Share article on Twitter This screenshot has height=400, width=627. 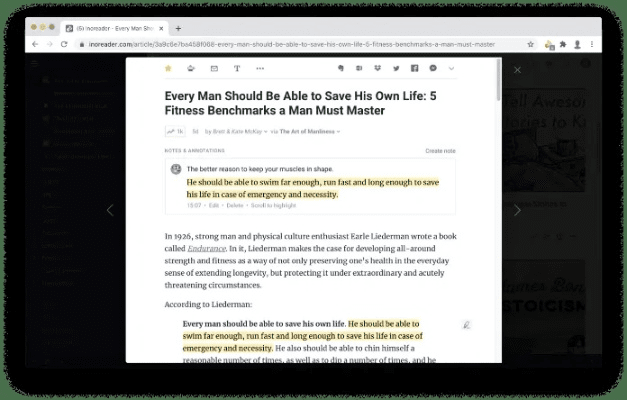(396, 69)
